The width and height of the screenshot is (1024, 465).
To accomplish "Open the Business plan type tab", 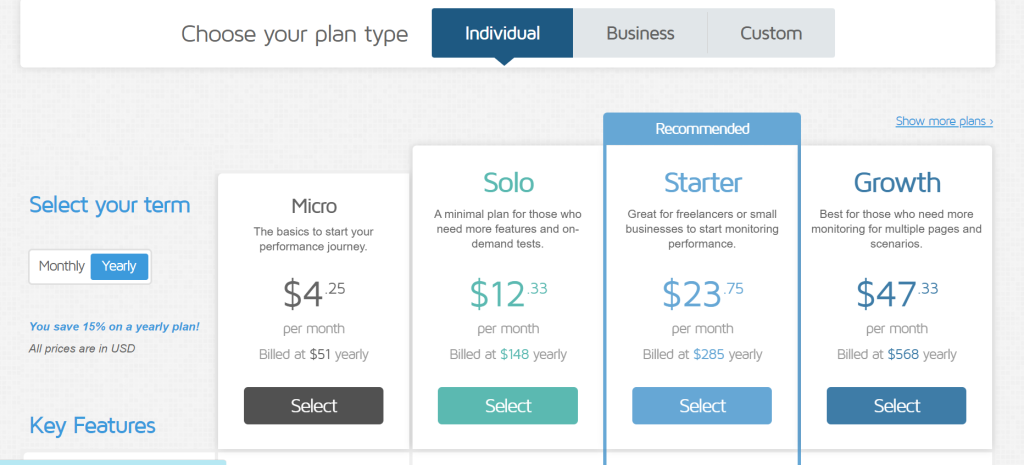I will pyautogui.click(x=640, y=33).
